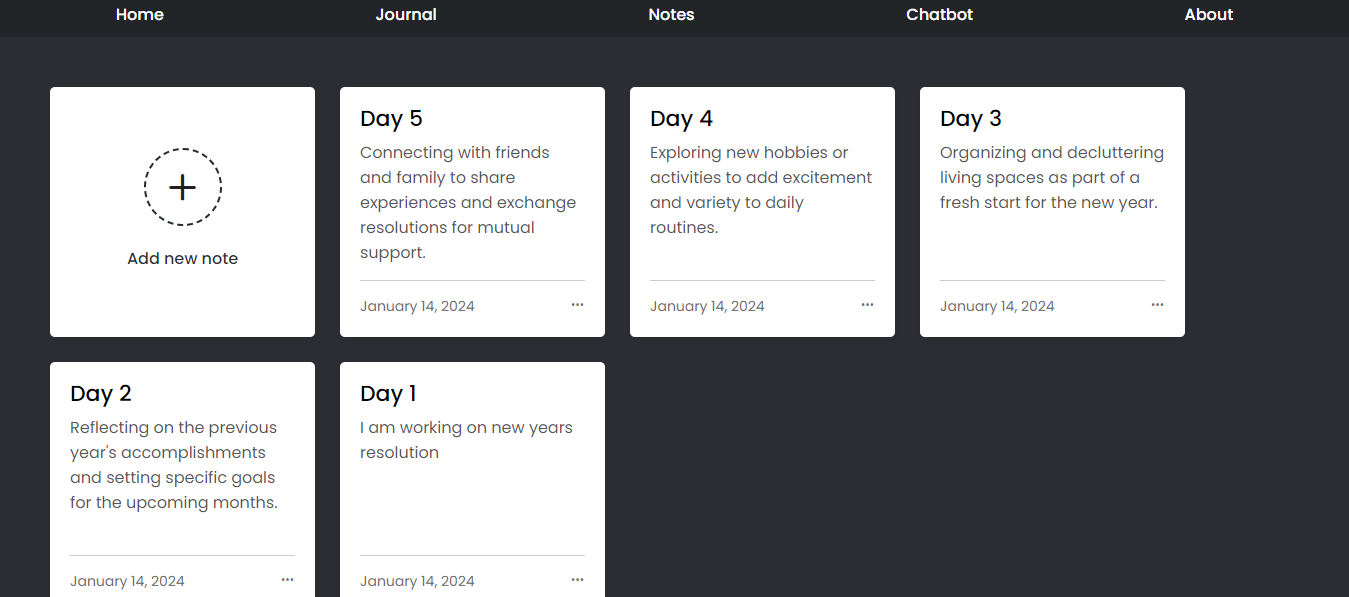Click the date on Day 3 note

(997, 306)
